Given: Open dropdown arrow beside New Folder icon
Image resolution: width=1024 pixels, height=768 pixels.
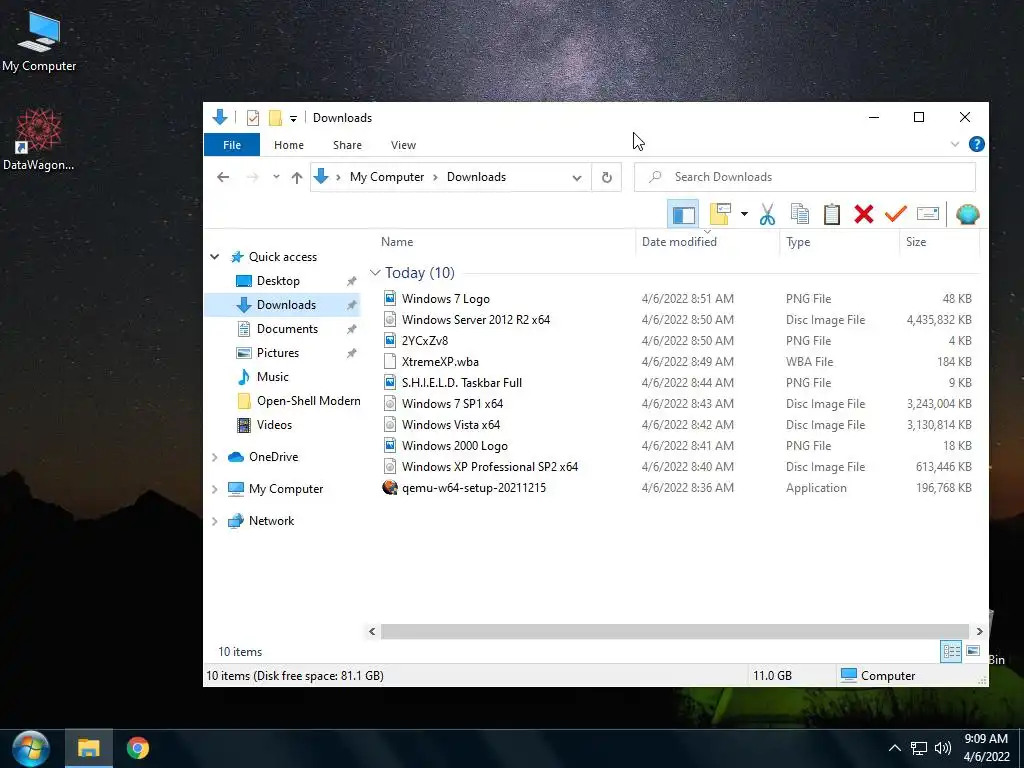Looking at the screenshot, I should pos(744,214).
